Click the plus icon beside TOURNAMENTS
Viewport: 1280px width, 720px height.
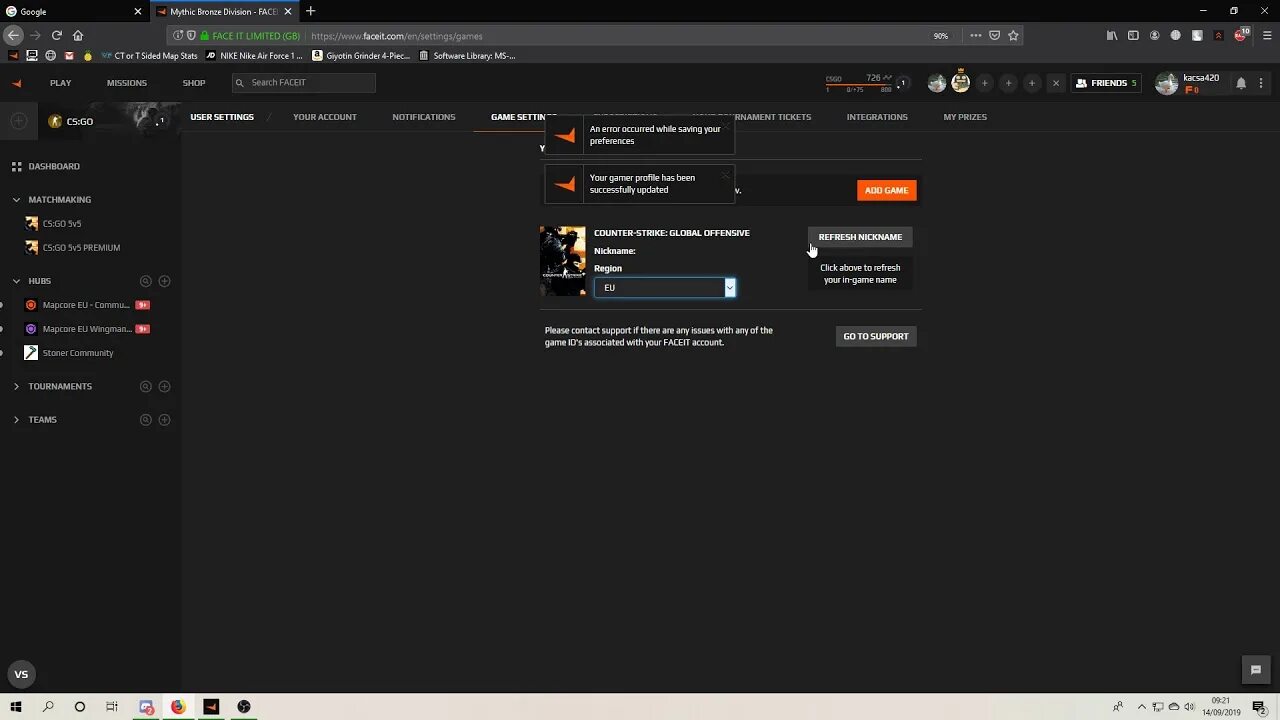click(165, 386)
